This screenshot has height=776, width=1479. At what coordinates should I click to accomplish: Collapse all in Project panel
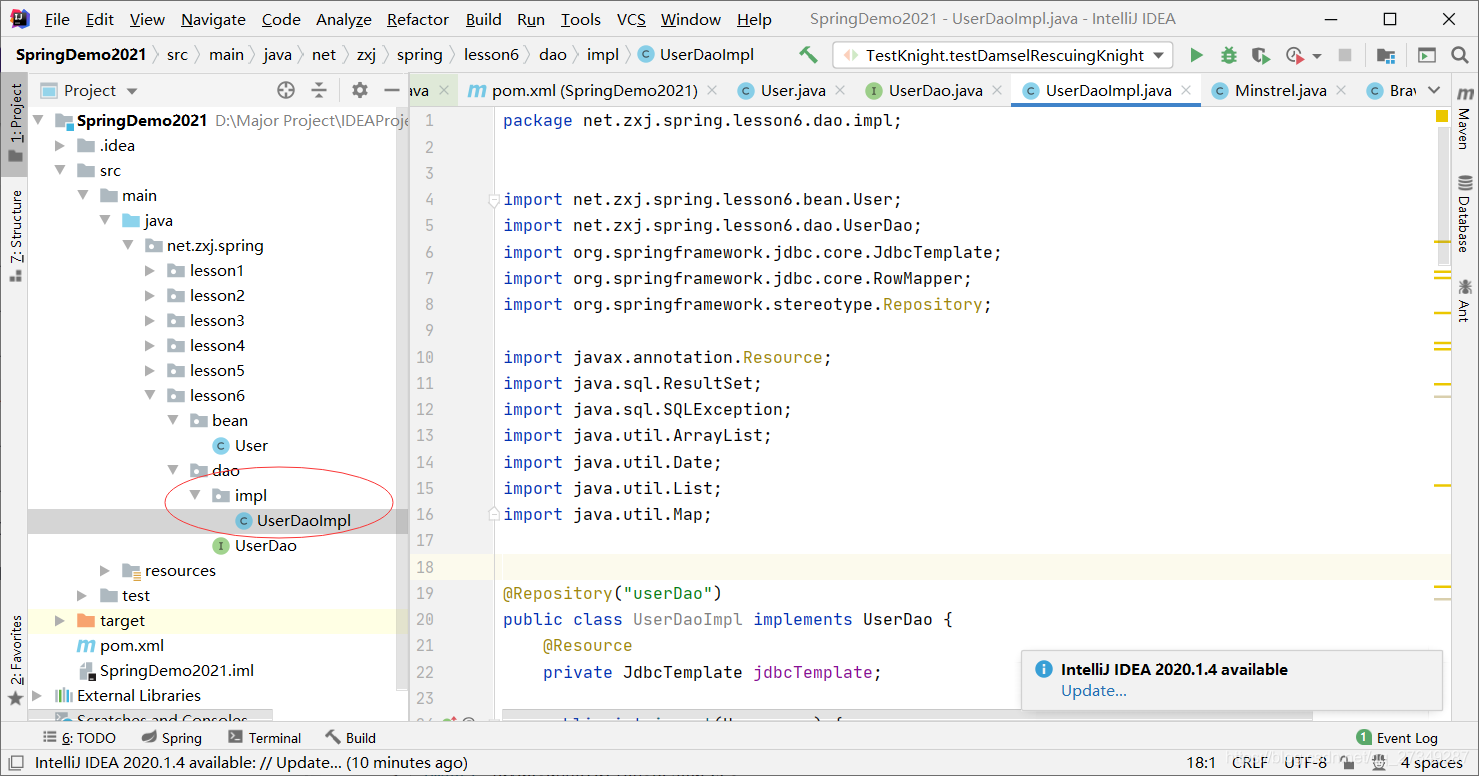pyautogui.click(x=319, y=90)
